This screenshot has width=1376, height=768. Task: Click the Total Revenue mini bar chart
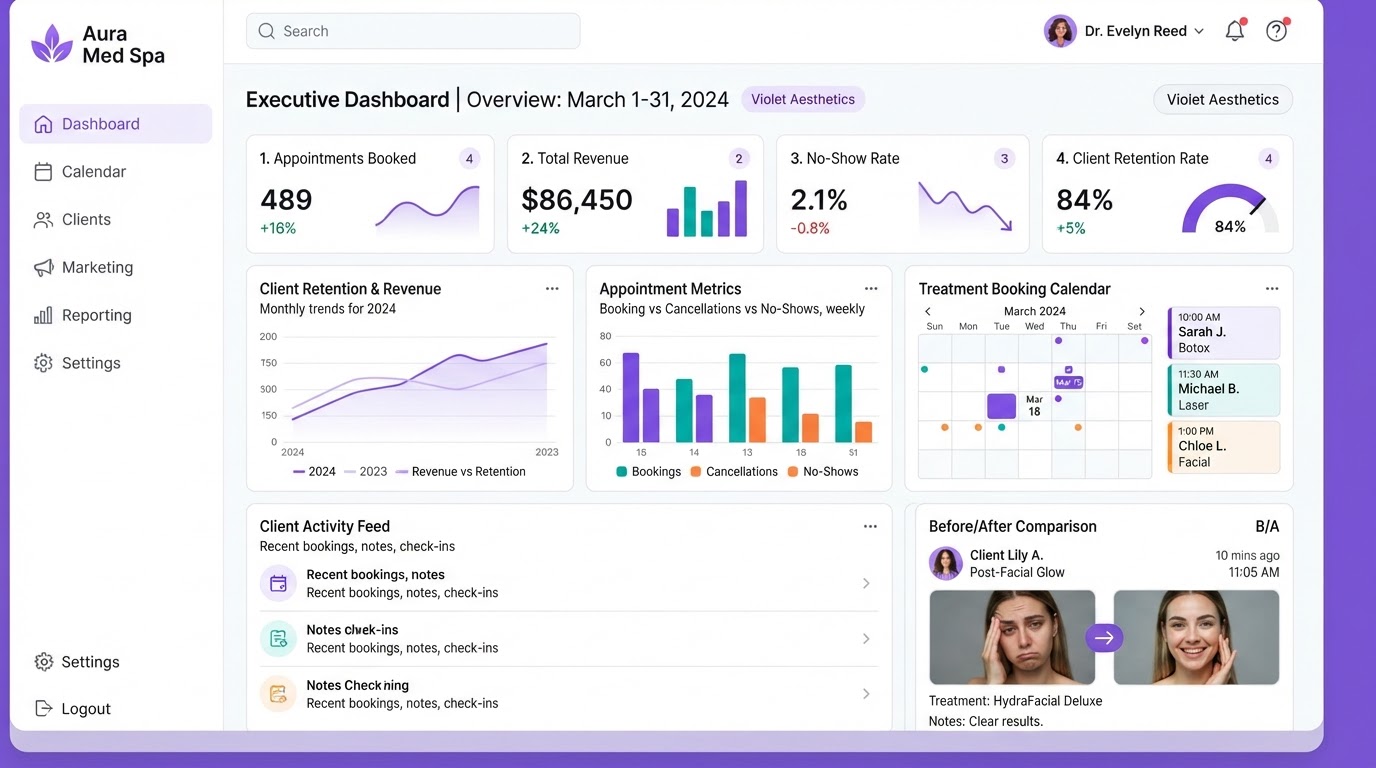(707, 208)
